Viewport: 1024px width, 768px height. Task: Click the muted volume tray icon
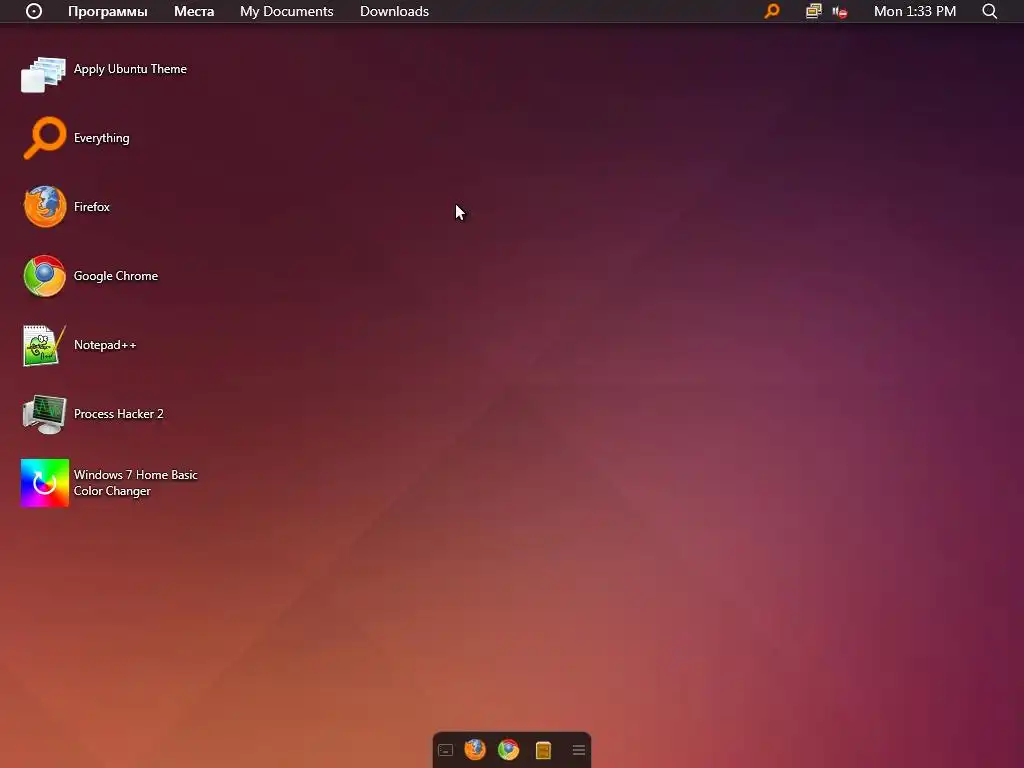coord(840,12)
